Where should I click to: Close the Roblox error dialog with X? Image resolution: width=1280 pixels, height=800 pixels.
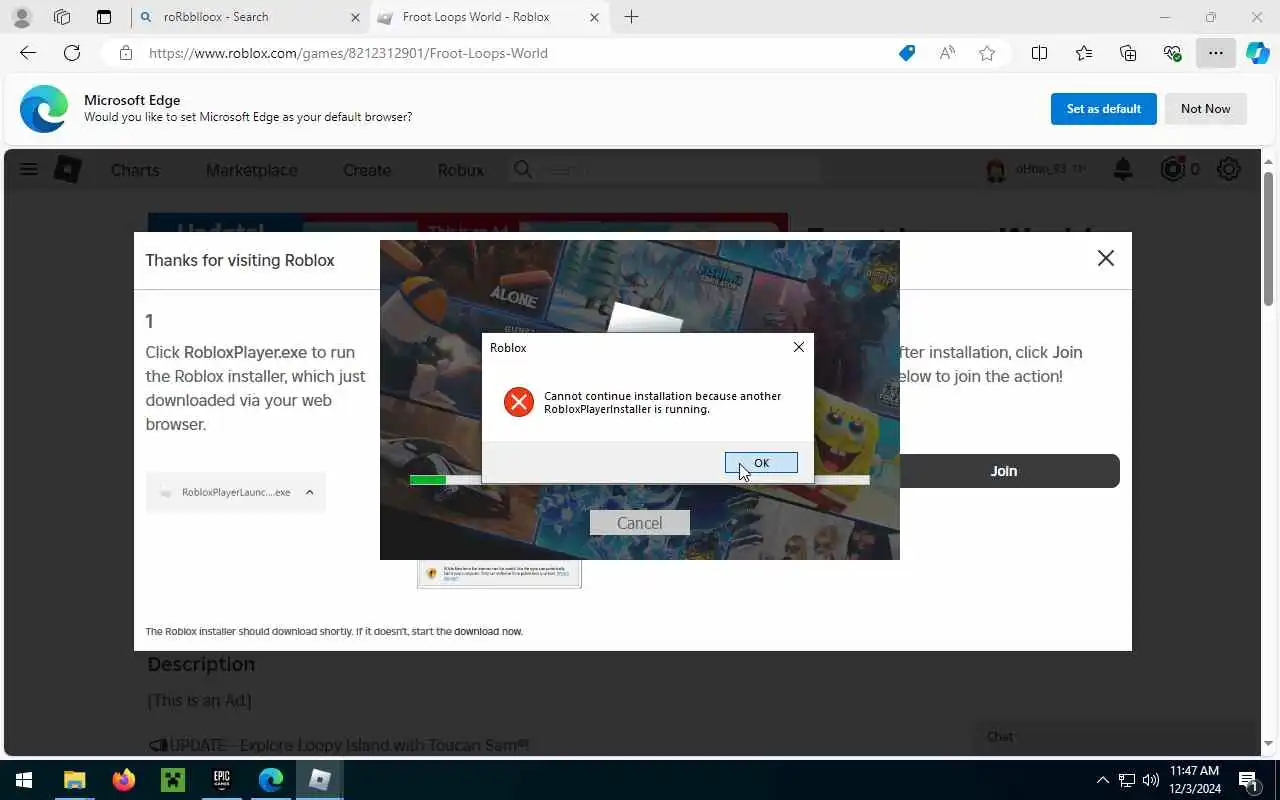798,347
